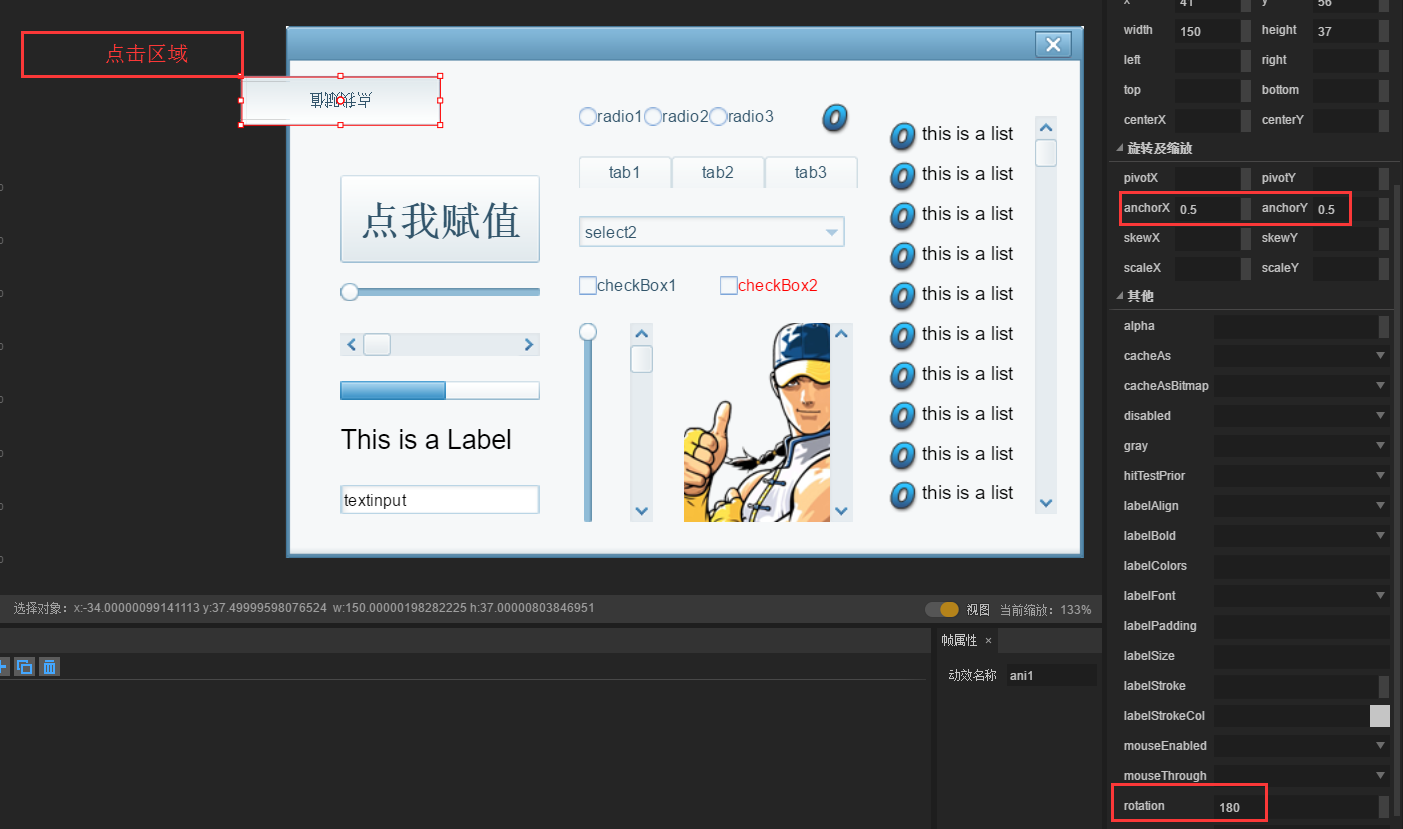Viewport: 1403px width, 829px height.
Task: Close the 帧属性 panel tab
Action: [x=988, y=640]
